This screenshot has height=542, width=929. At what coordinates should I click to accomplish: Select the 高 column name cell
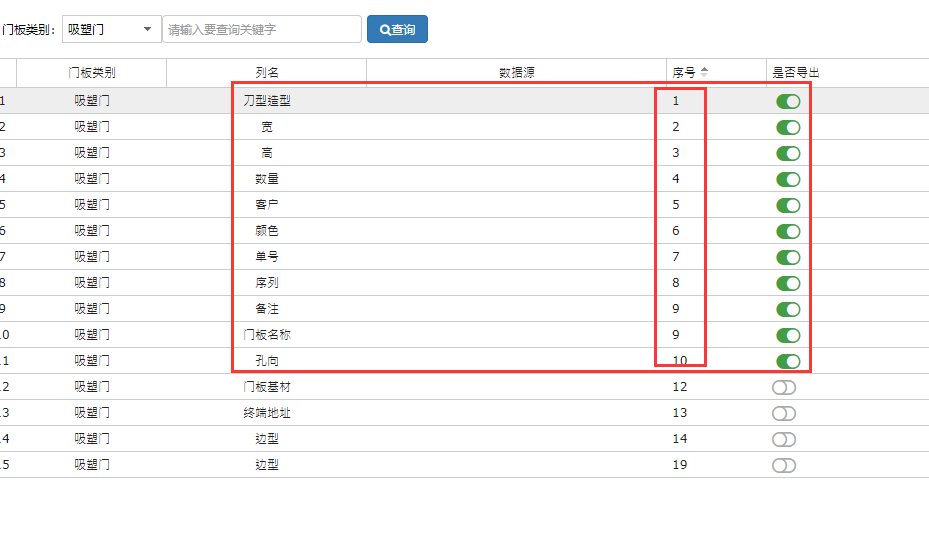267,153
